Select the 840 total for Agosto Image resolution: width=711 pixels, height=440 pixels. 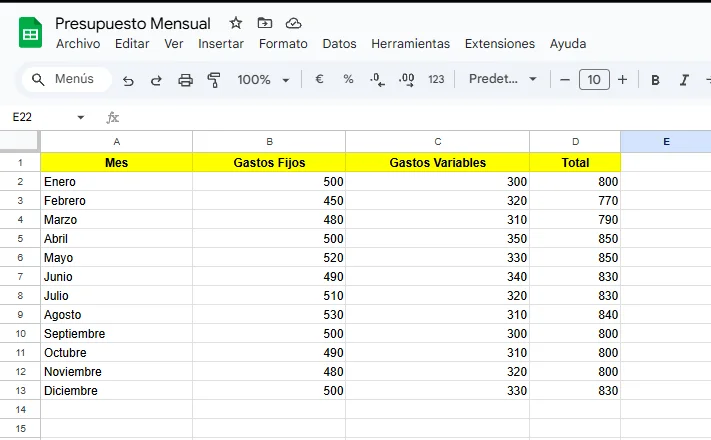click(575, 314)
